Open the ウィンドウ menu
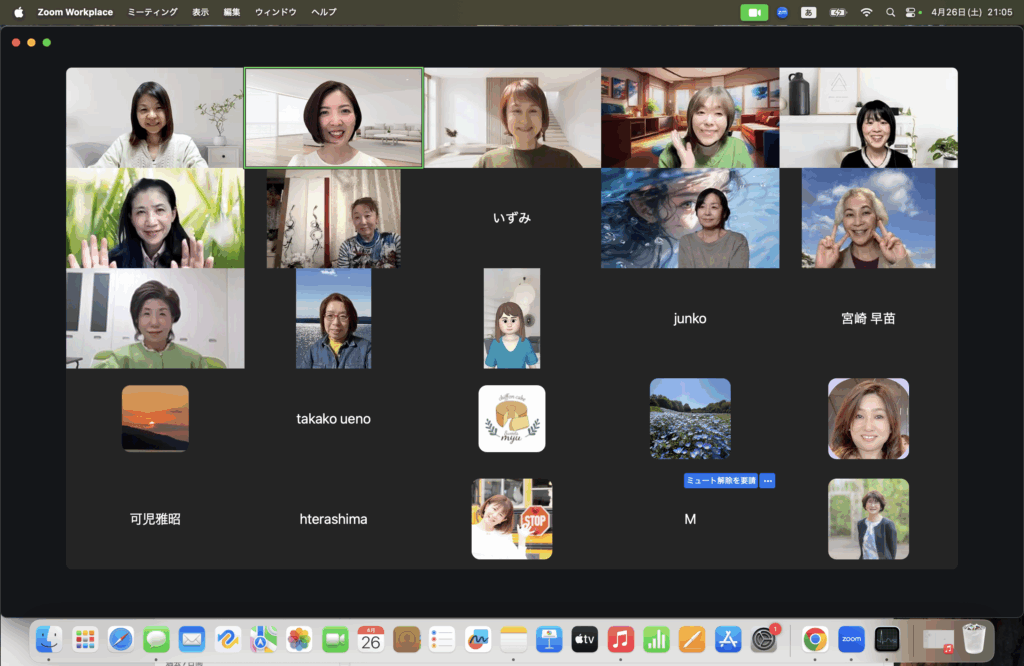The width and height of the screenshot is (1024, 666). [276, 12]
